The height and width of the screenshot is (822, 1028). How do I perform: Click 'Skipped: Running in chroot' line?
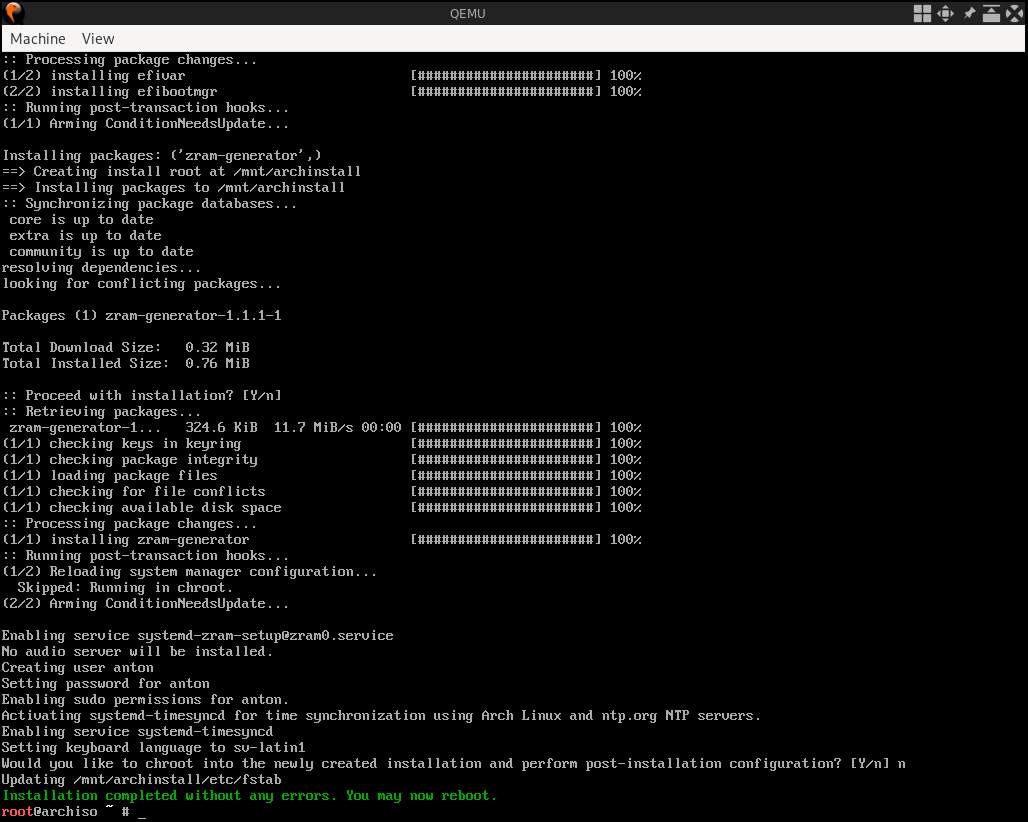pyautogui.click(x=125, y=587)
